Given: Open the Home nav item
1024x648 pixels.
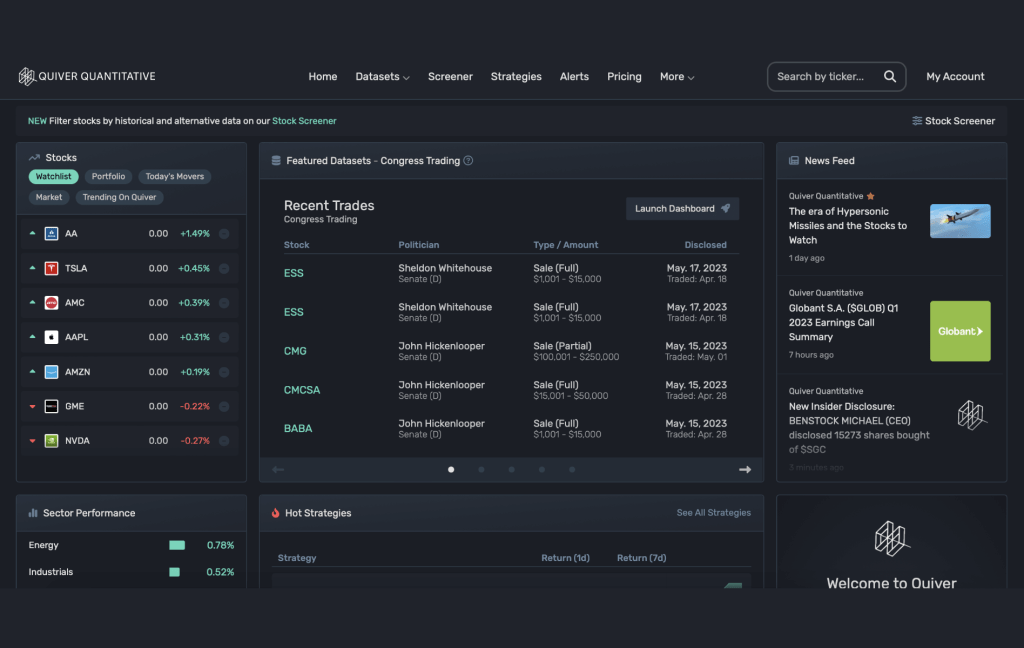Looking at the screenshot, I should tap(323, 76).
